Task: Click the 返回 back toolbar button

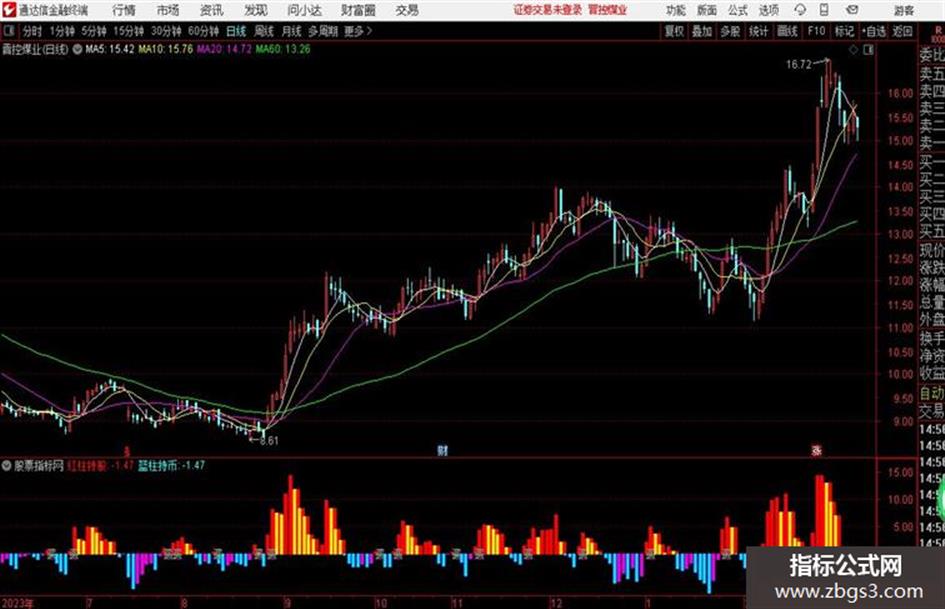Action: (903, 31)
